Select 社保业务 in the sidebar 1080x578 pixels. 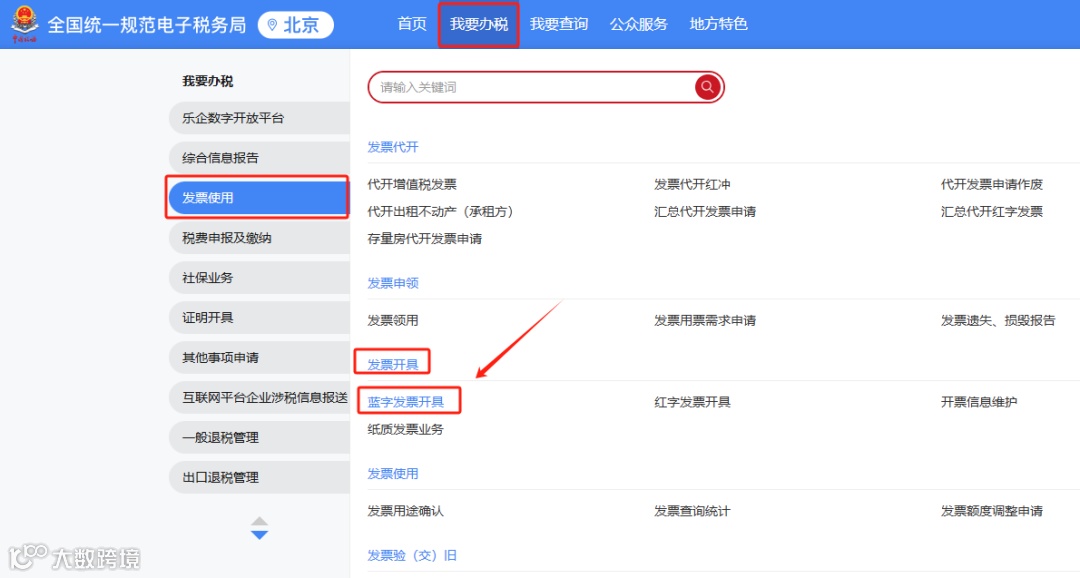(x=259, y=277)
